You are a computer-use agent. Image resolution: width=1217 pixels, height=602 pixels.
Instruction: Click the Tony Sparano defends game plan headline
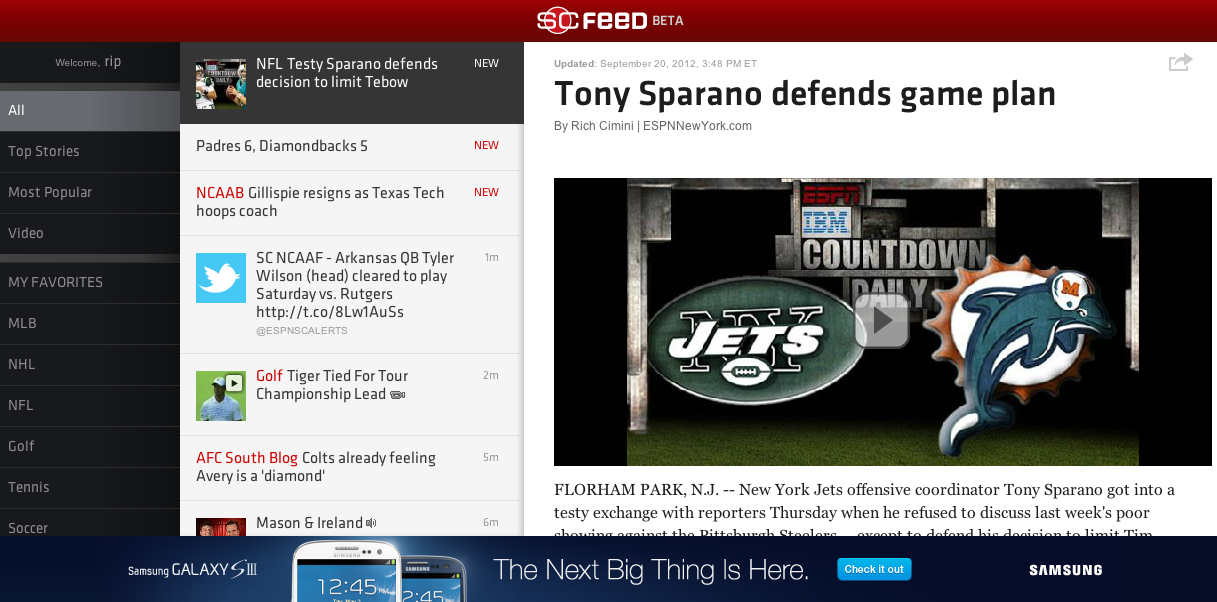click(x=805, y=94)
